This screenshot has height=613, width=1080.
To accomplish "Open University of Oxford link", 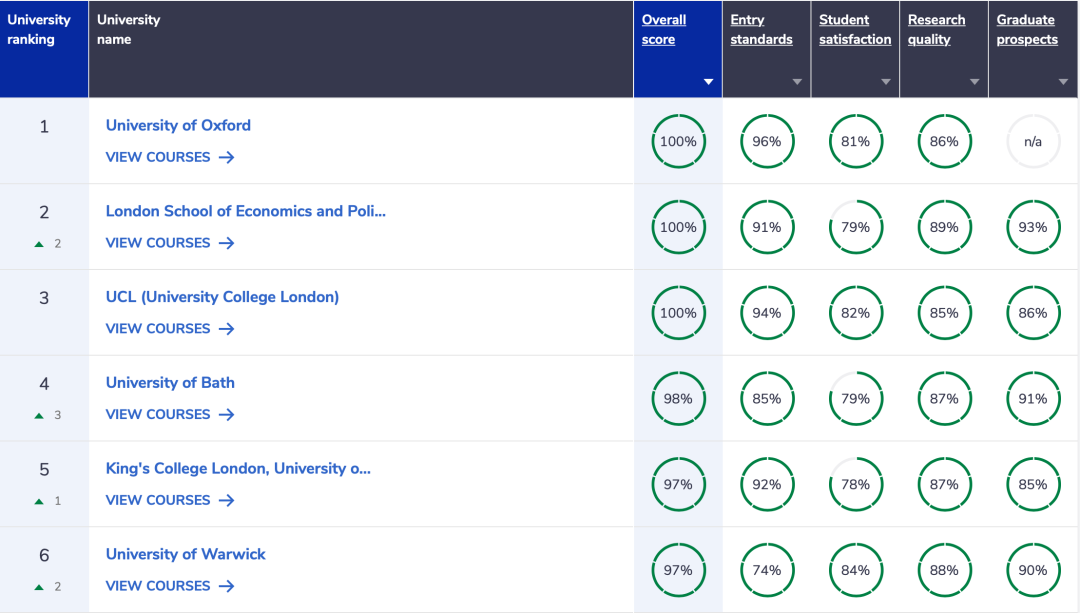I will pos(178,125).
